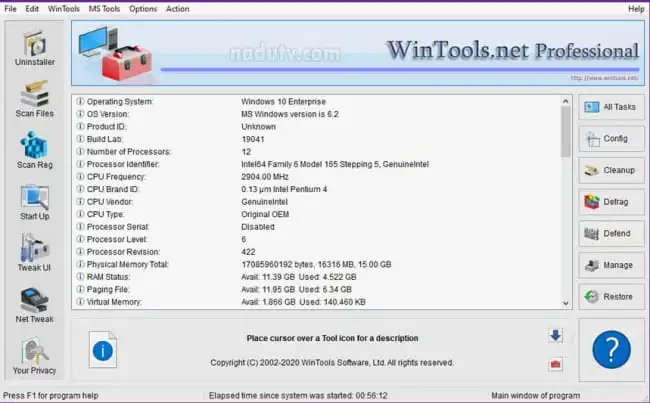Click the Defend button
650x403 pixels.
click(611, 233)
